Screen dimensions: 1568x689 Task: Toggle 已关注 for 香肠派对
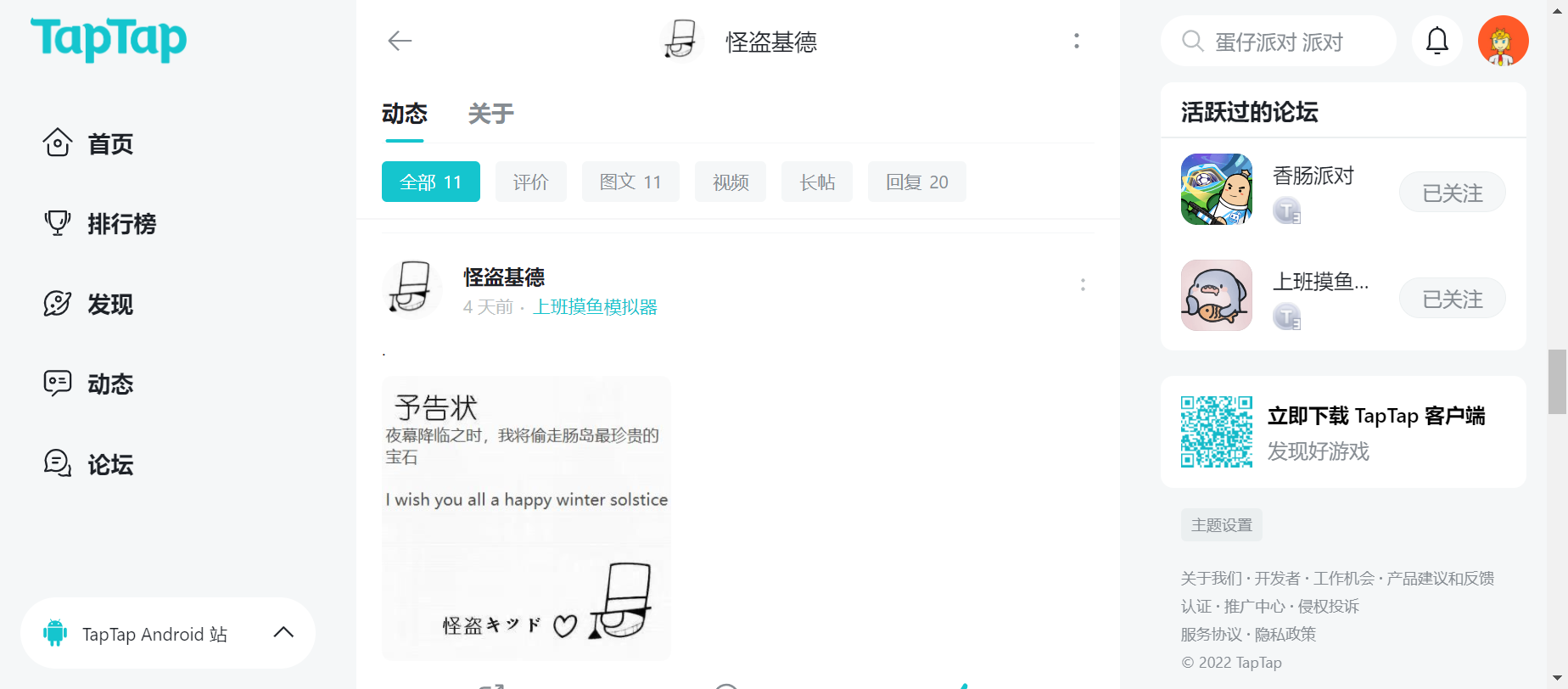tap(1453, 193)
